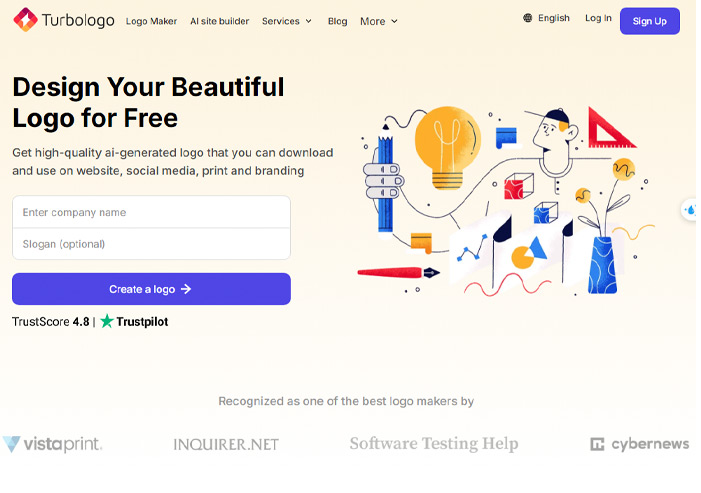
Task: Click the Vistaprint logo
Action: (x=52, y=443)
